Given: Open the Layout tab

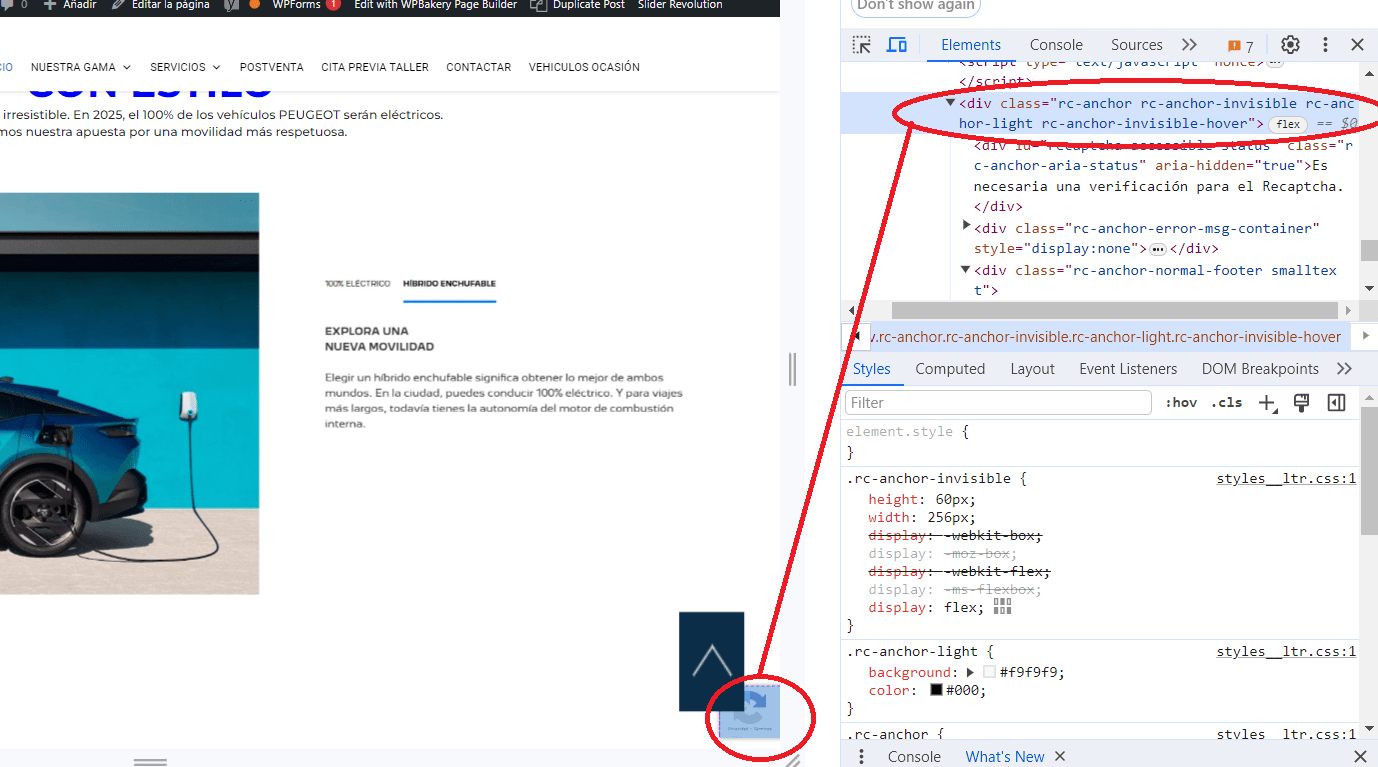Looking at the screenshot, I should [x=1032, y=369].
